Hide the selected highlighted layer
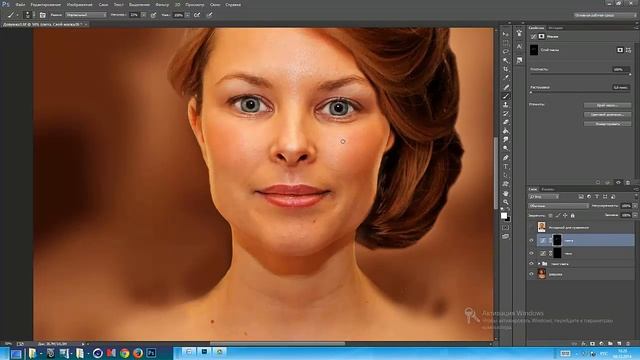 [531, 240]
